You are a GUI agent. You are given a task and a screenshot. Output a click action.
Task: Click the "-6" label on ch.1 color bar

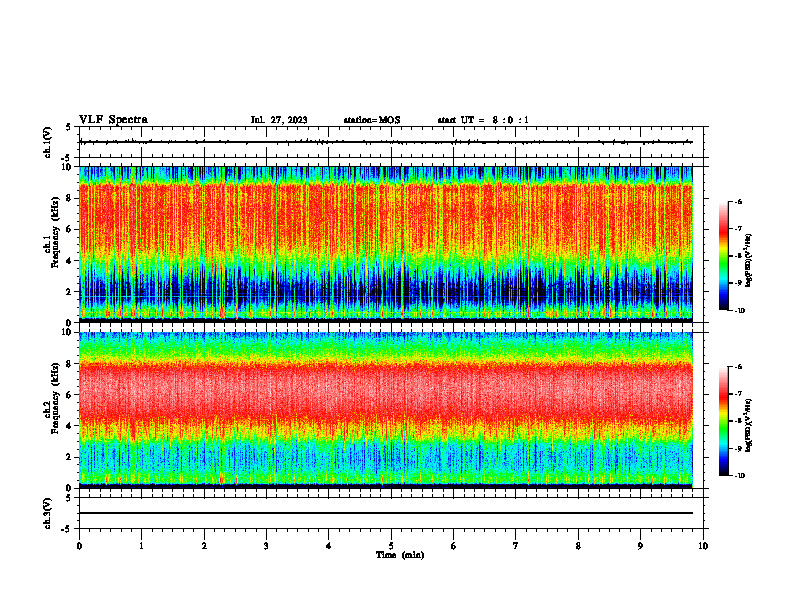point(738,201)
